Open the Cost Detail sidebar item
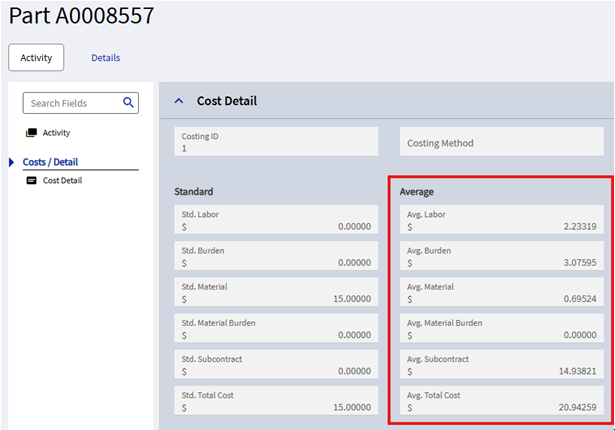The height and width of the screenshot is (430, 615). [x=62, y=181]
